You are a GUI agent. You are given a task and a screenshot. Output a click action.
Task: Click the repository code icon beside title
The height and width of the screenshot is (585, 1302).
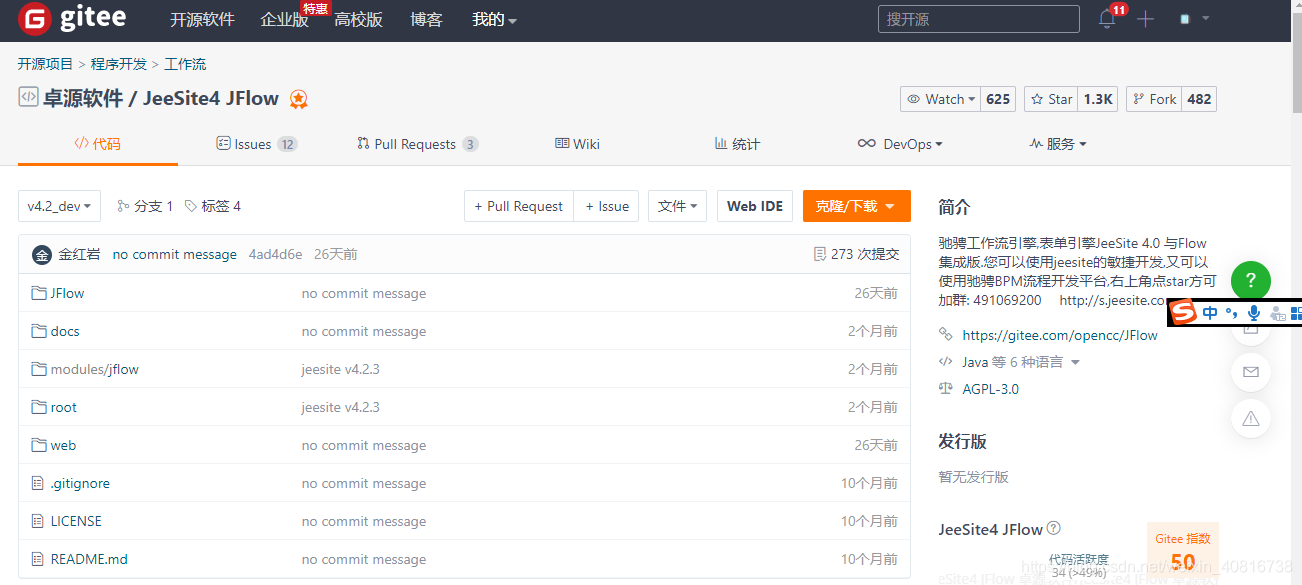click(x=28, y=97)
